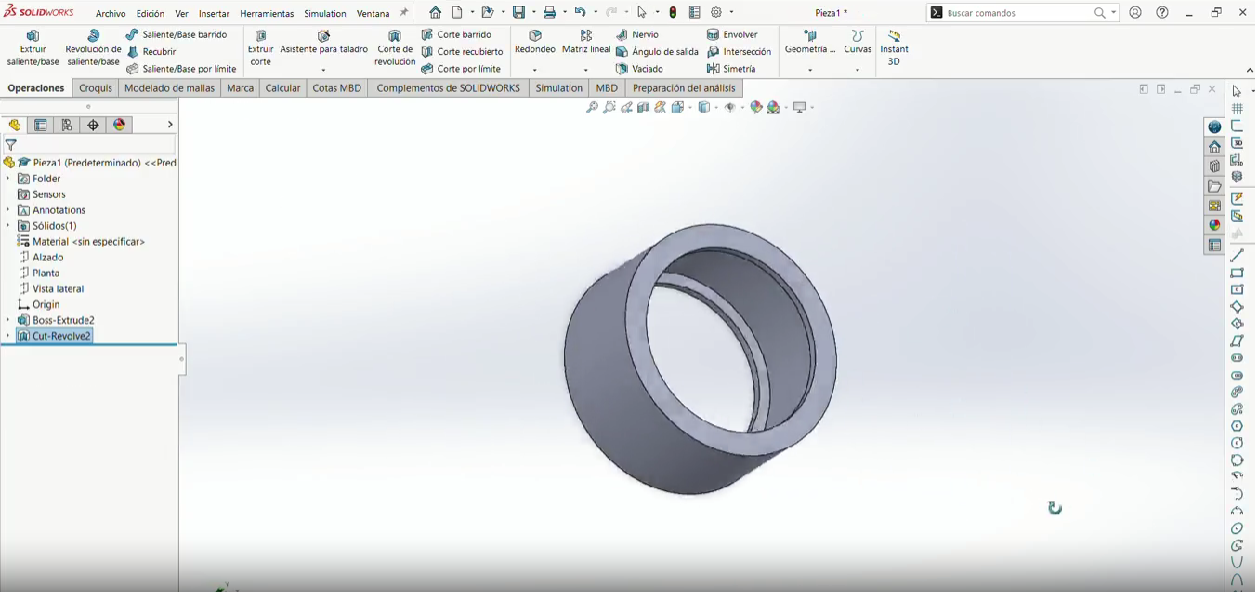The height and width of the screenshot is (592, 1255).
Task: Click the Buscar comandos search field
Action: pos(1018,13)
